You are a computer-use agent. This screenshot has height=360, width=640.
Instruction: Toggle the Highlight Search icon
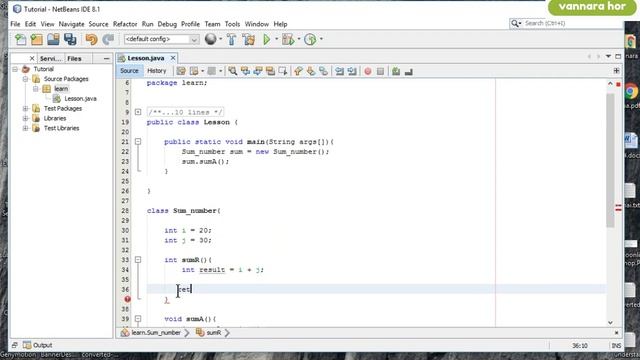(x=271, y=71)
